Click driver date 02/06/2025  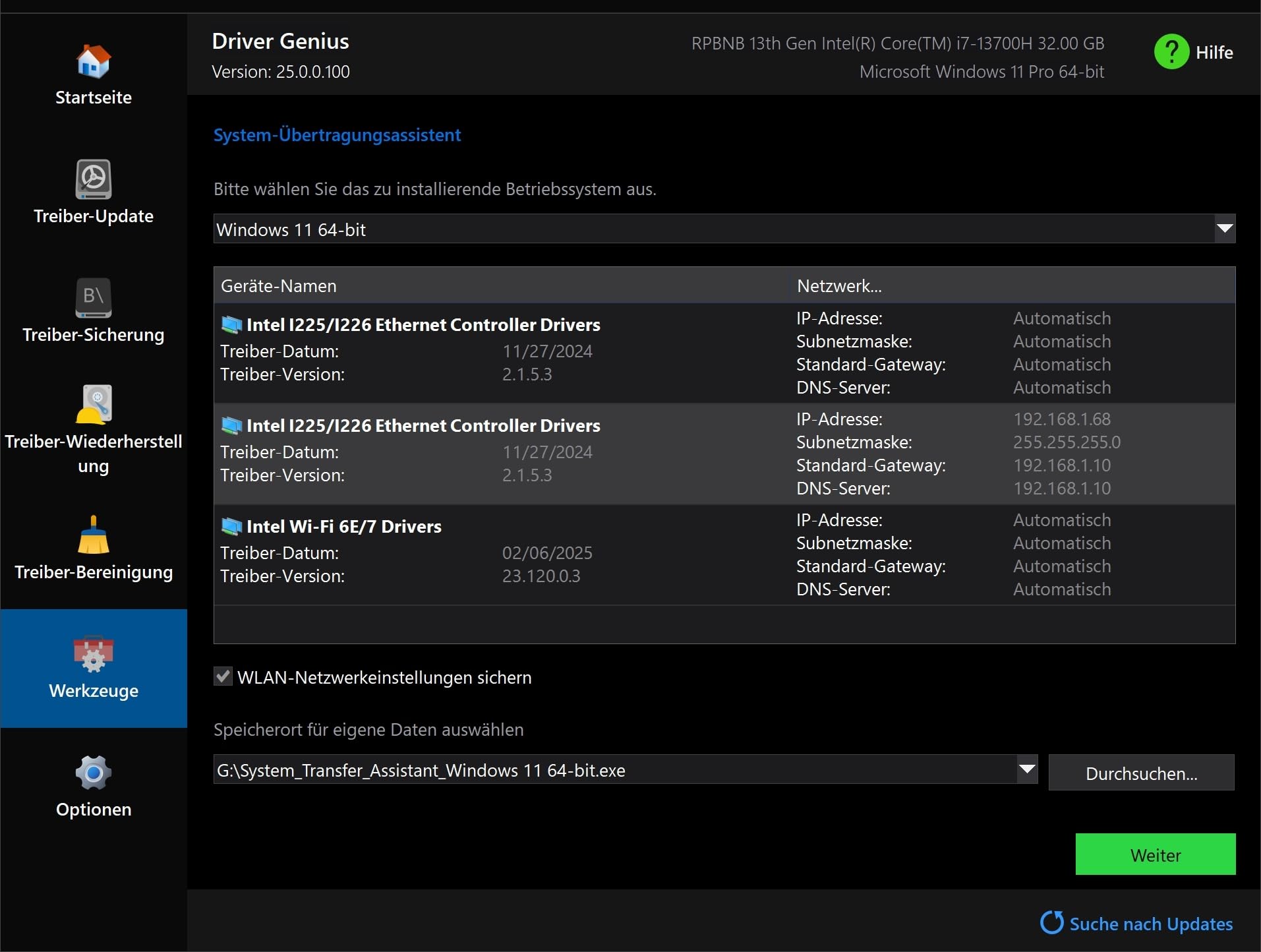click(547, 553)
